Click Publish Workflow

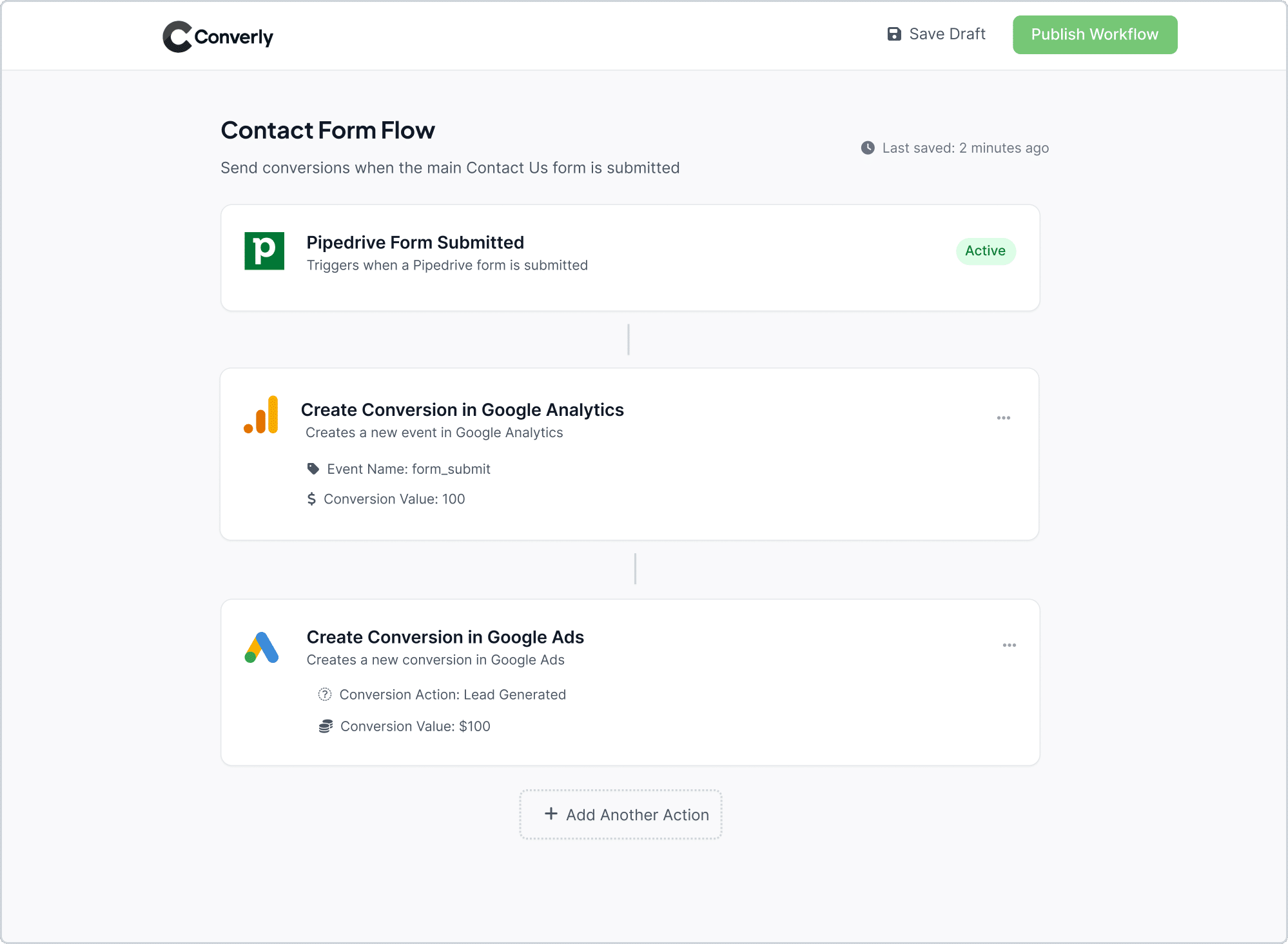(x=1094, y=34)
